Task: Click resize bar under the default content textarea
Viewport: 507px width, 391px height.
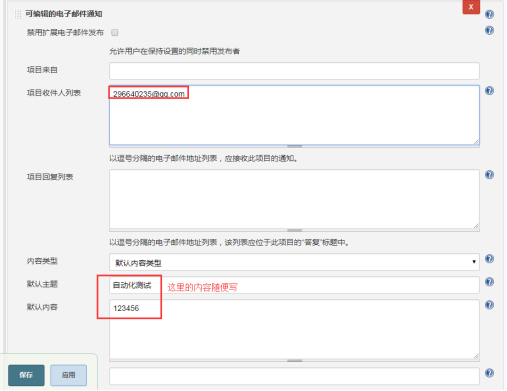Action: (x=294, y=360)
